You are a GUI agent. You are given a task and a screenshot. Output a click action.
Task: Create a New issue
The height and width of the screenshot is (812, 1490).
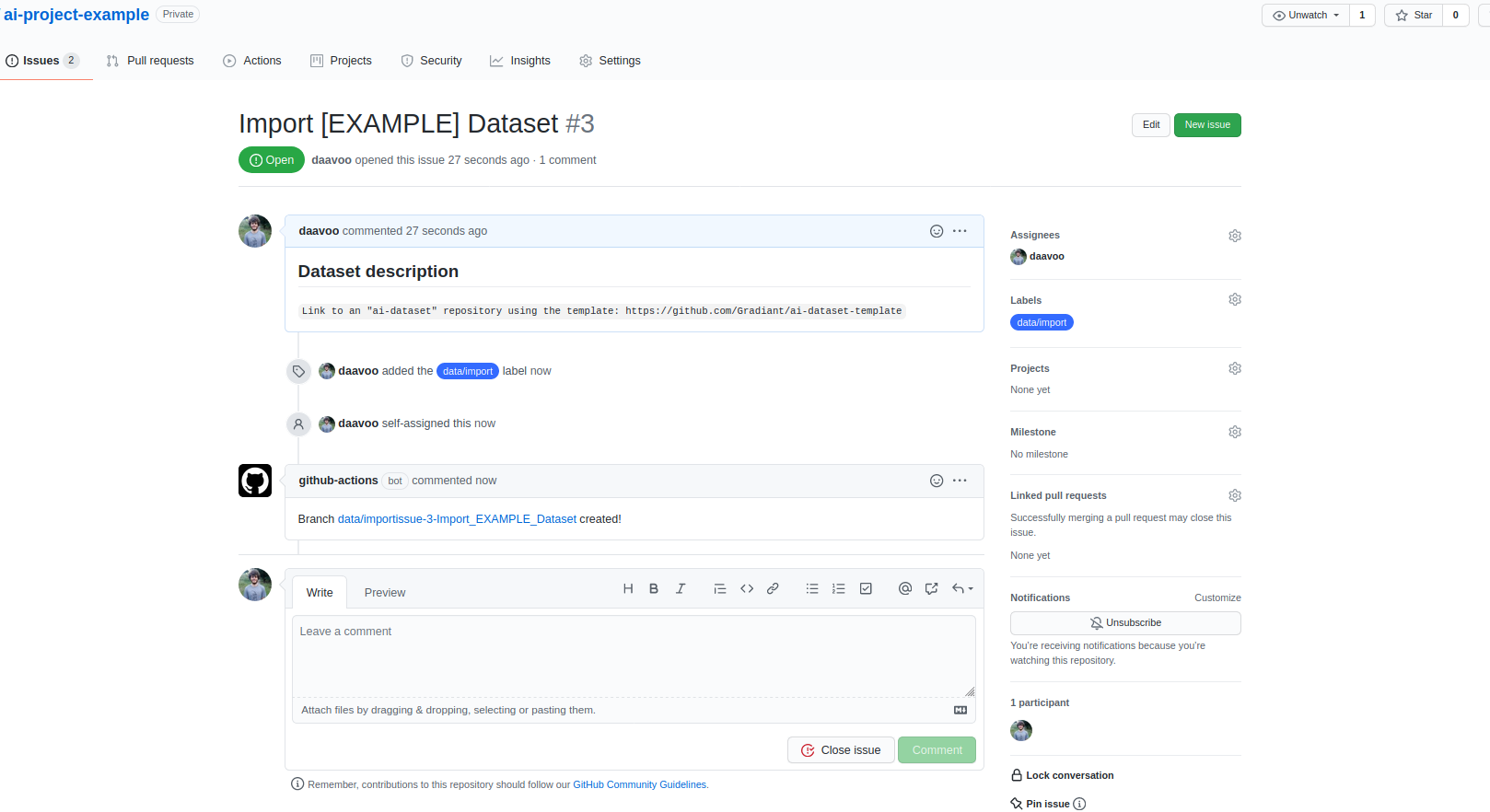tap(1207, 125)
